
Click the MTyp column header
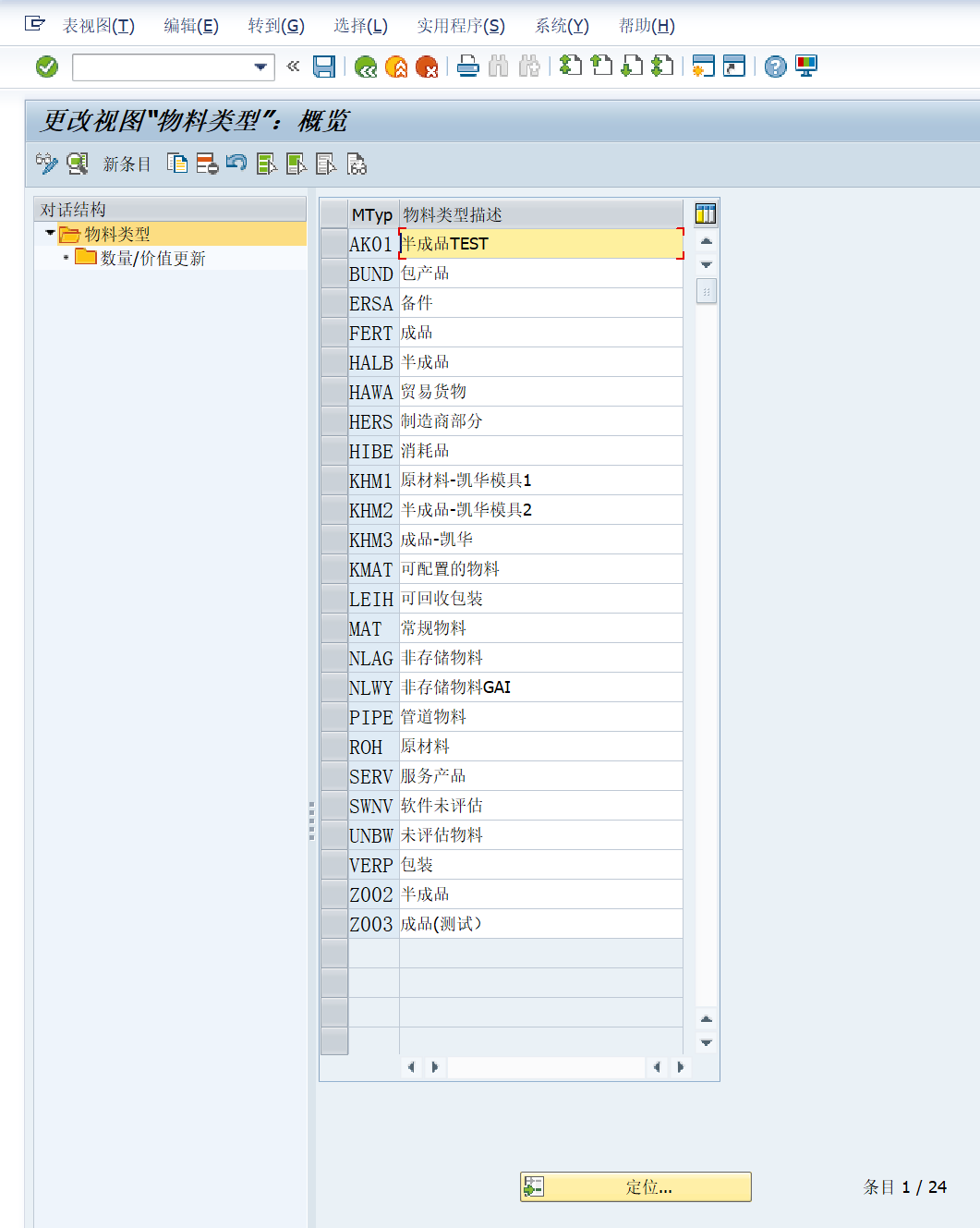[x=373, y=214]
